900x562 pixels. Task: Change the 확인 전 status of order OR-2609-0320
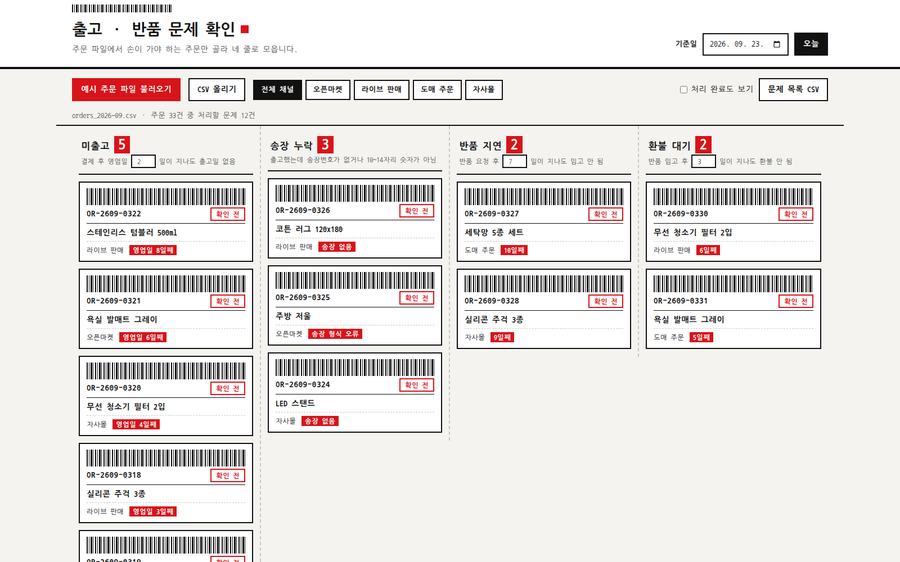pyautogui.click(x=228, y=389)
